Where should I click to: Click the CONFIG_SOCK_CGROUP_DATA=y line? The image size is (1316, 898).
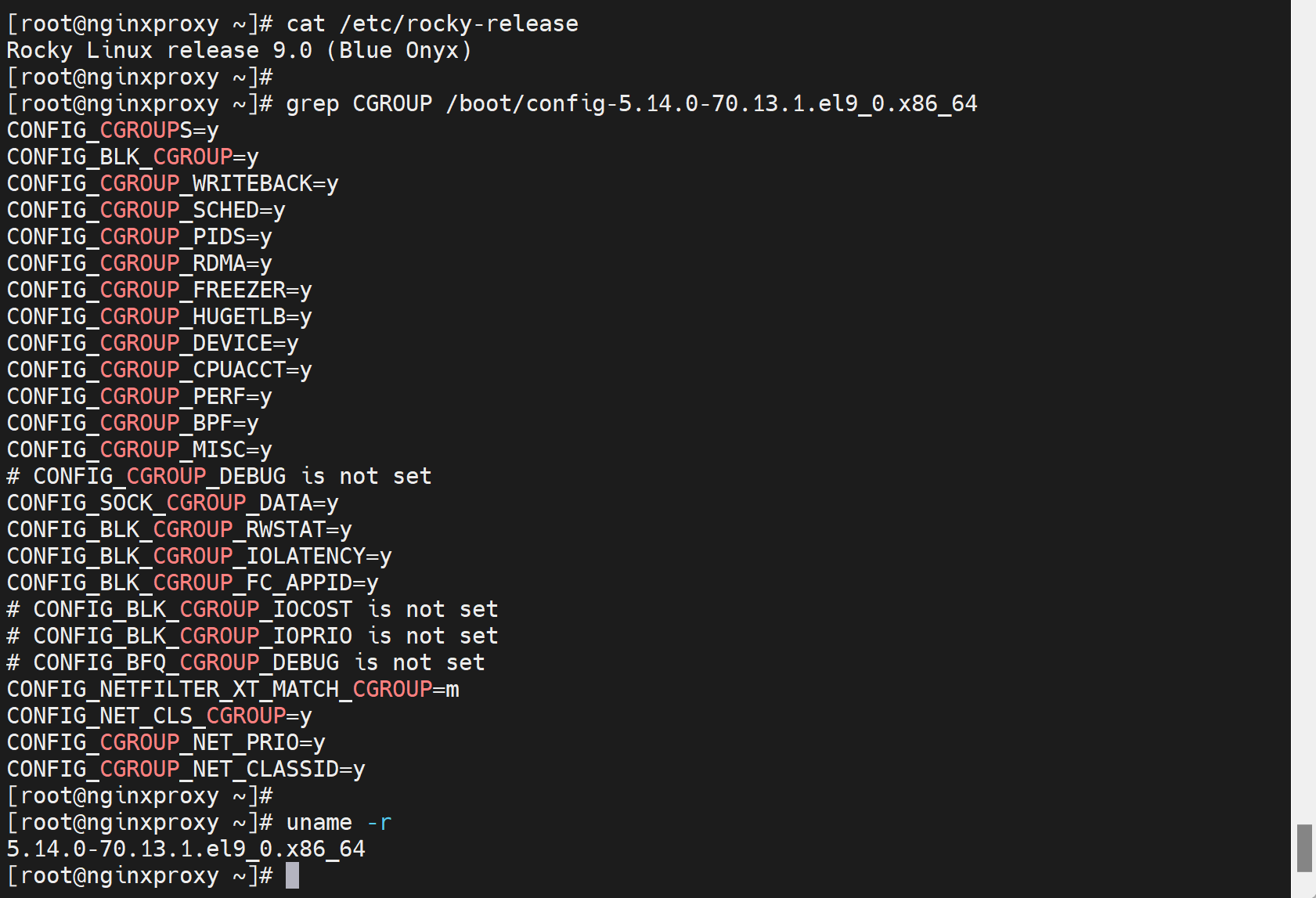(x=172, y=503)
